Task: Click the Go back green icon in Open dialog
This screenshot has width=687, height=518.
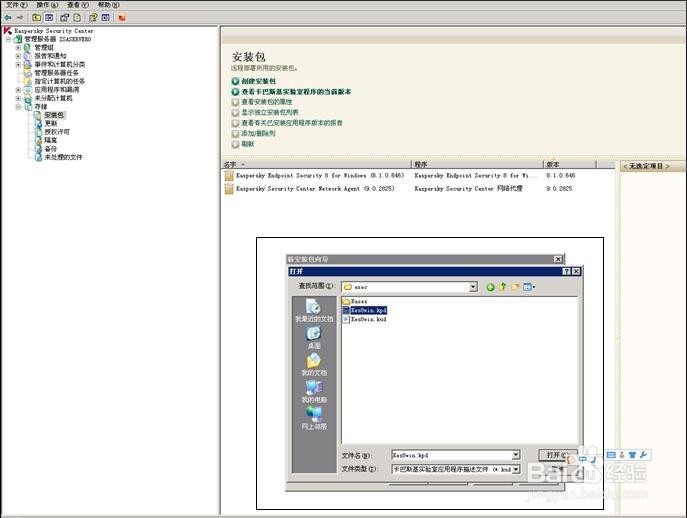Action: [490, 287]
